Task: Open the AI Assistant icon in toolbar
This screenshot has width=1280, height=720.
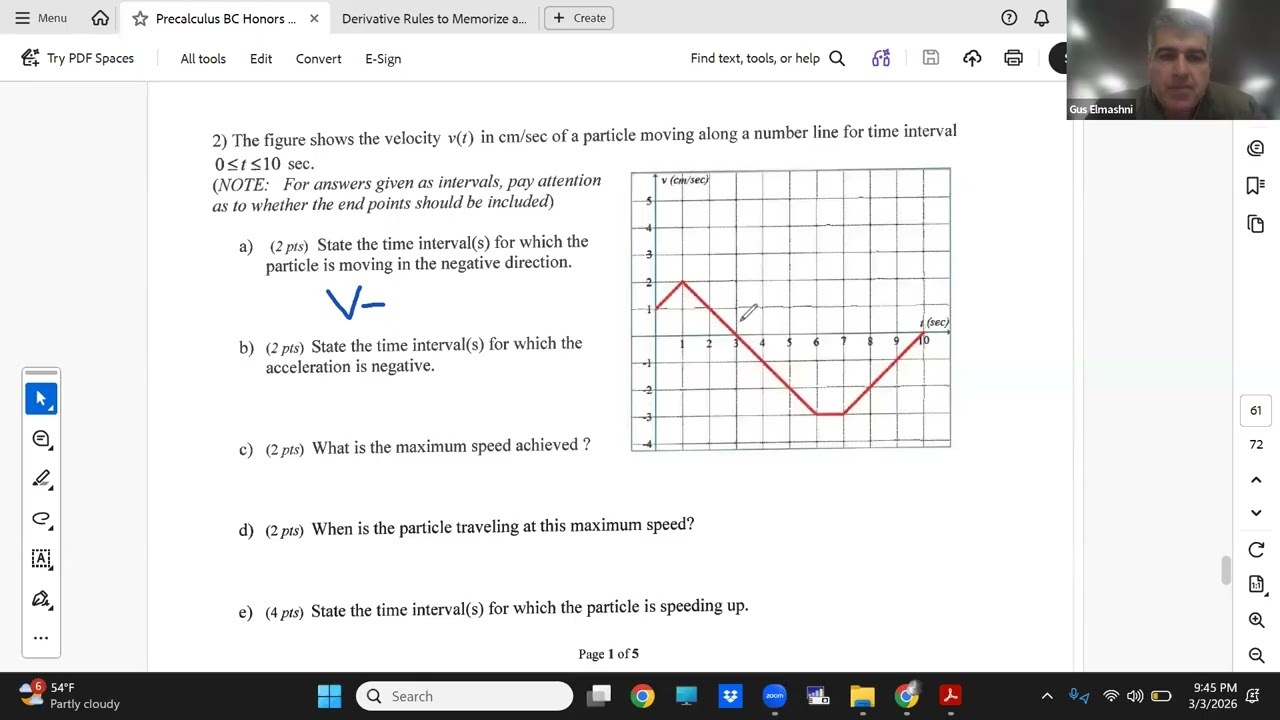Action: 881,58
